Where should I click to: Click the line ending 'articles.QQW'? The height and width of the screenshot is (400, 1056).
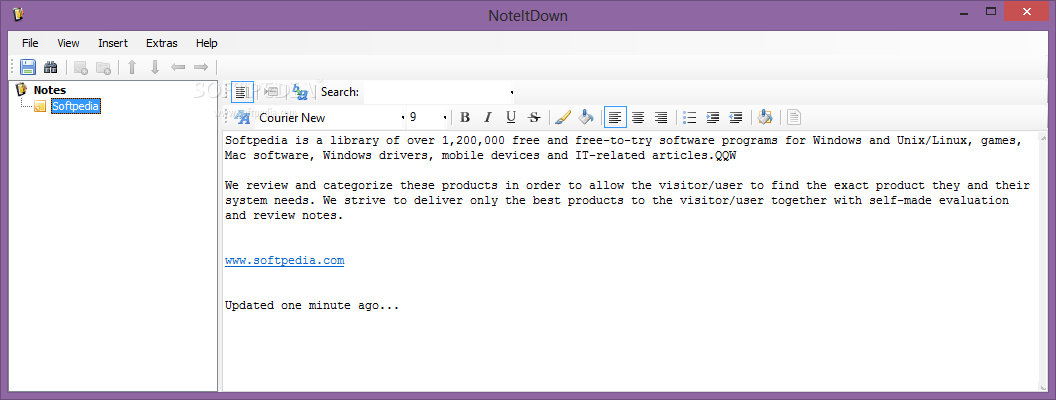(481, 156)
